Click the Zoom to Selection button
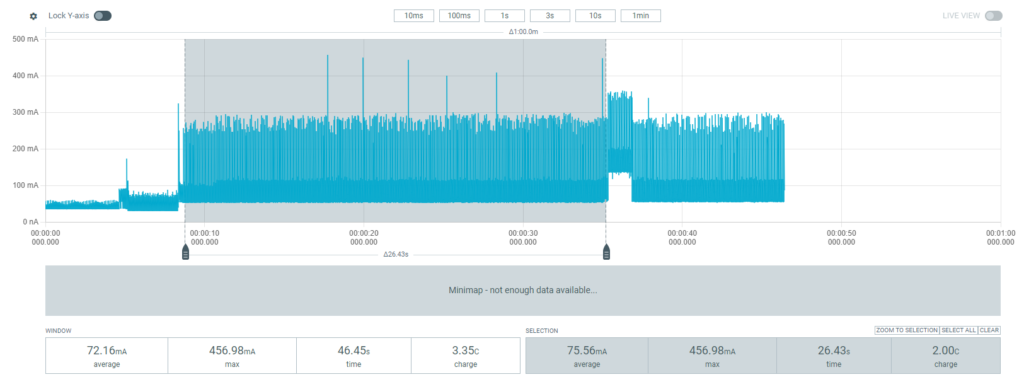 906,330
